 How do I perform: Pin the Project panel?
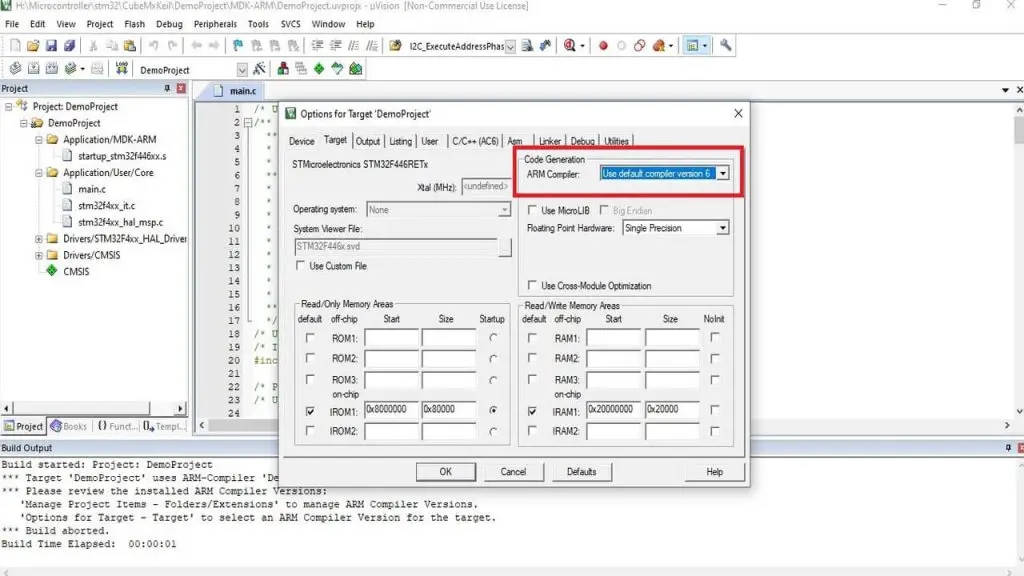point(167,88)
